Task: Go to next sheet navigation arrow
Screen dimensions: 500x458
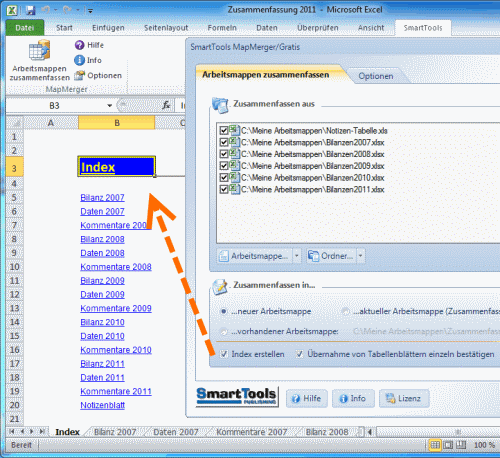Action: (x=32, y=432)
